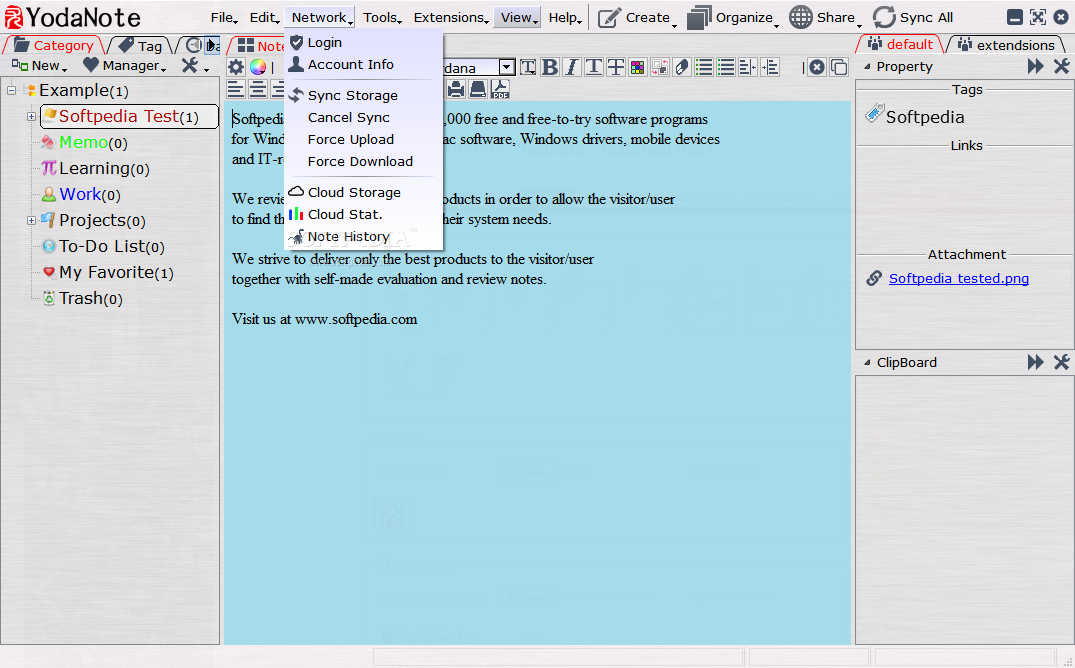Open the wrench tools dropdown in category panel
Screen dimensions: 1075x668
click(195, 66)
